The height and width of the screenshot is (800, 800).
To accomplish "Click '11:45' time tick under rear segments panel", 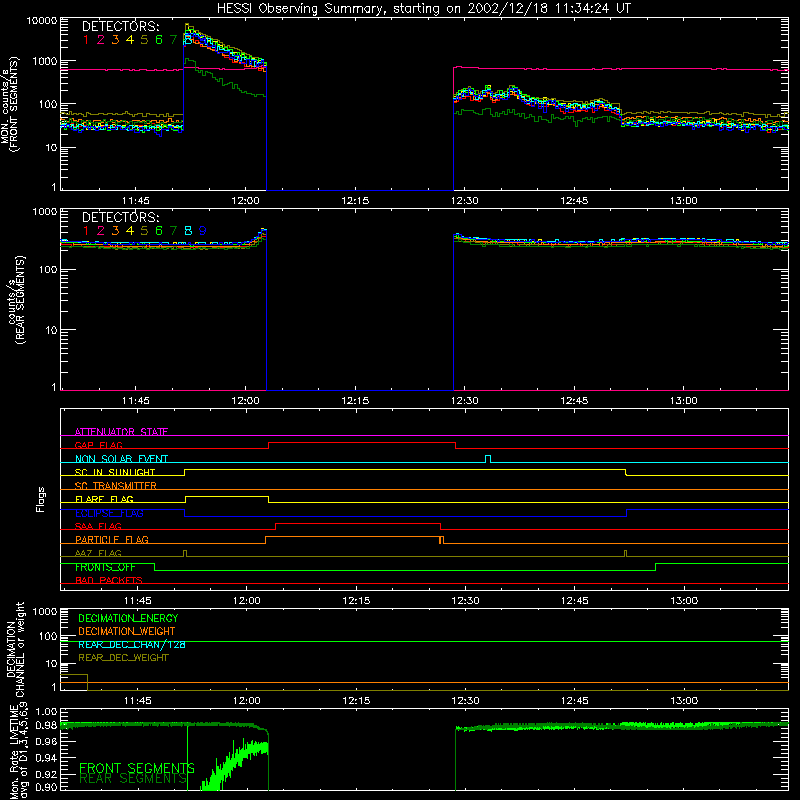I will pyautogui.click(x=136, y=401).
